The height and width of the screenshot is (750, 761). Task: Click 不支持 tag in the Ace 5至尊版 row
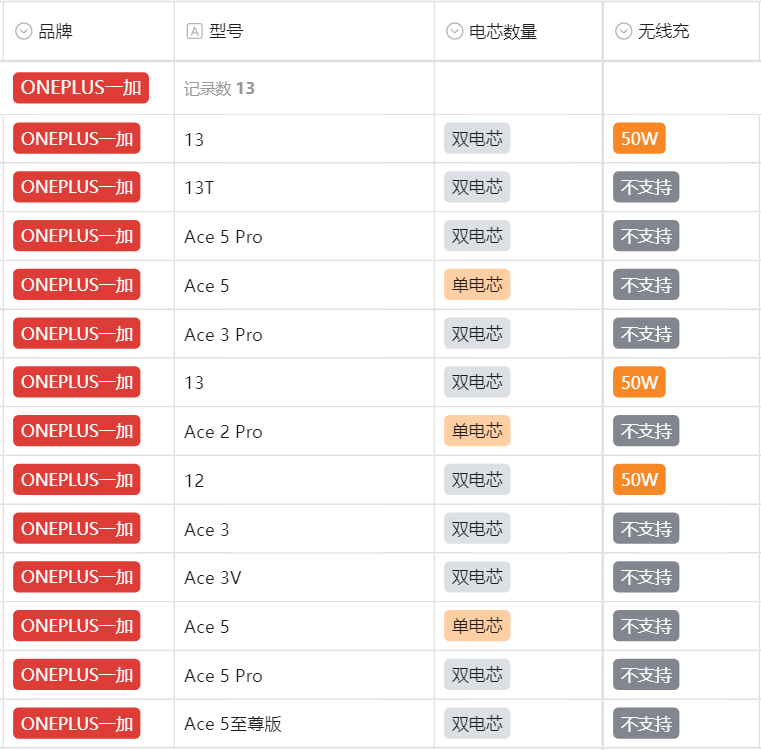646,724
